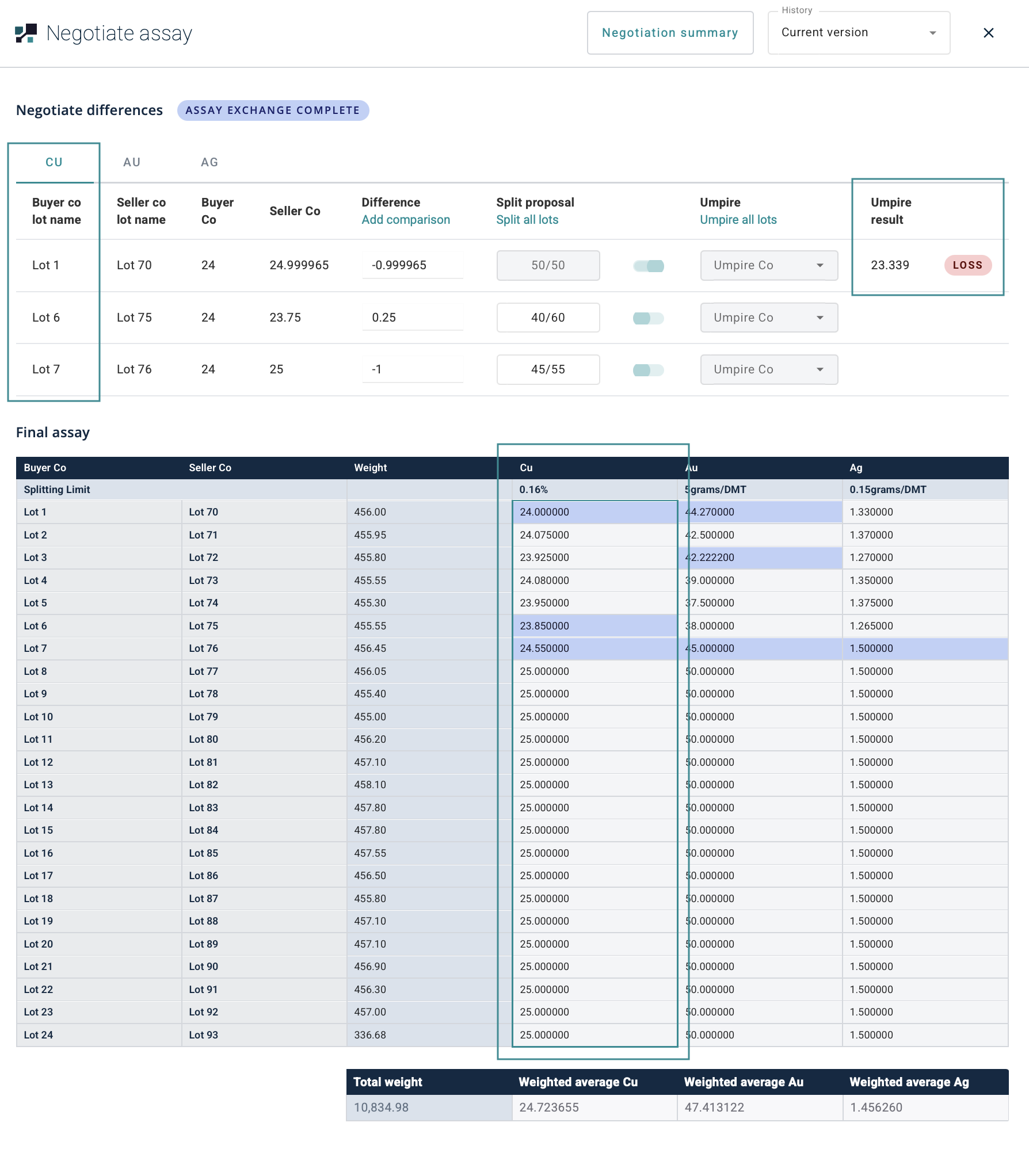Screen dimensions: 1029x1176
Task: Click the LOSS badge for Lot 1
Action: [967, 265]
